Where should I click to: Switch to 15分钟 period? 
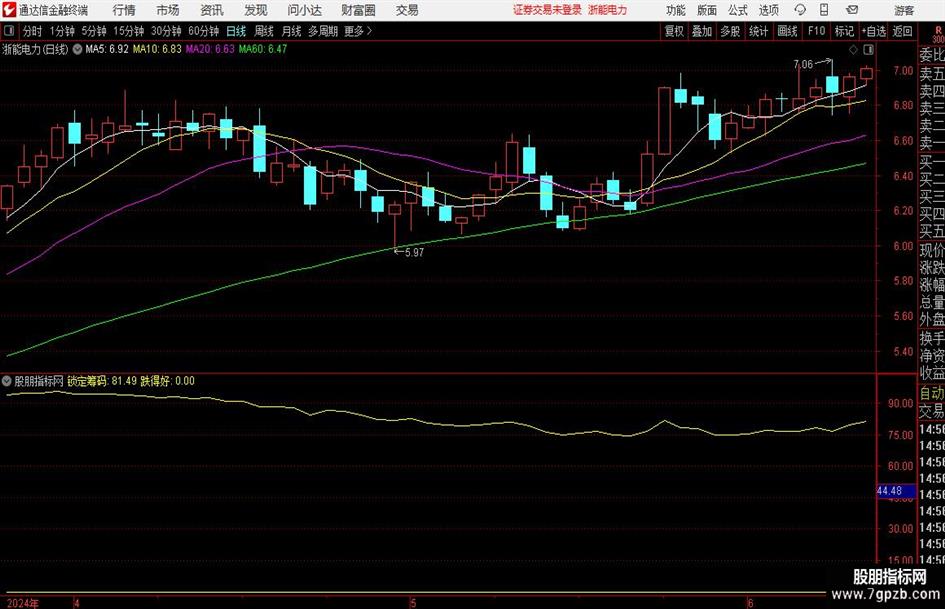[129, 31]
